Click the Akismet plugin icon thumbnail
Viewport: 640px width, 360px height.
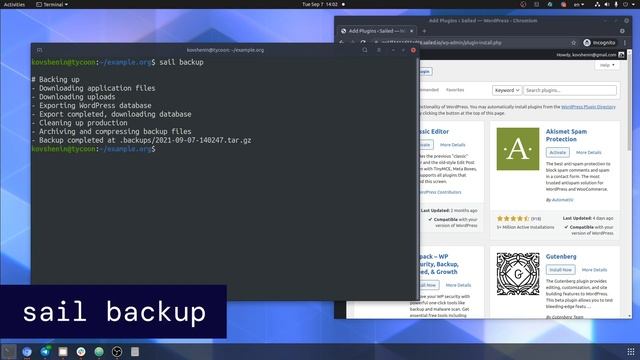tap(518, 149)
